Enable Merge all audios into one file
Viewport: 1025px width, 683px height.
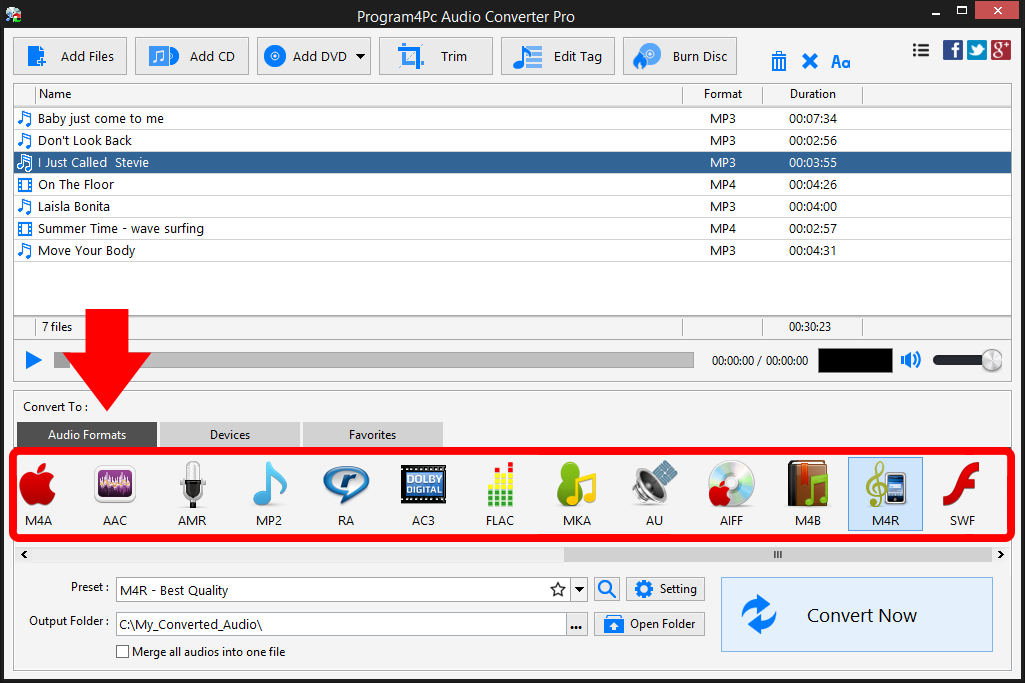(x=123, y=652)
